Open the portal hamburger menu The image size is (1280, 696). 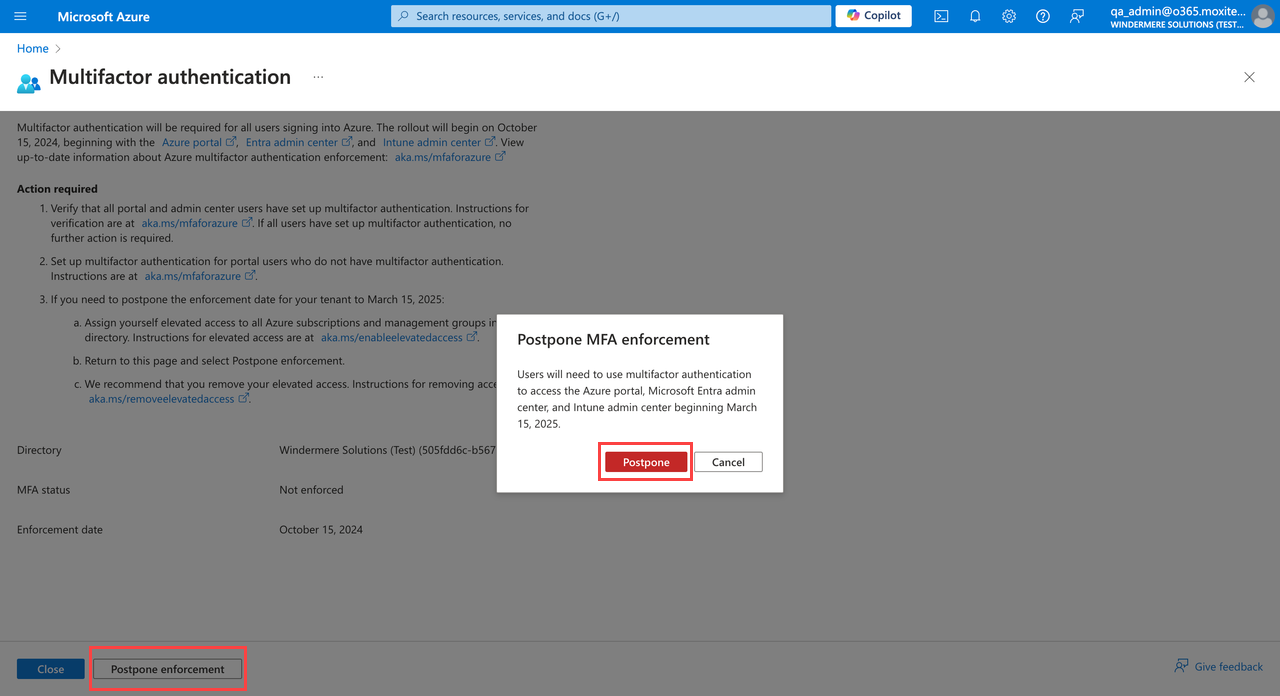20,16
